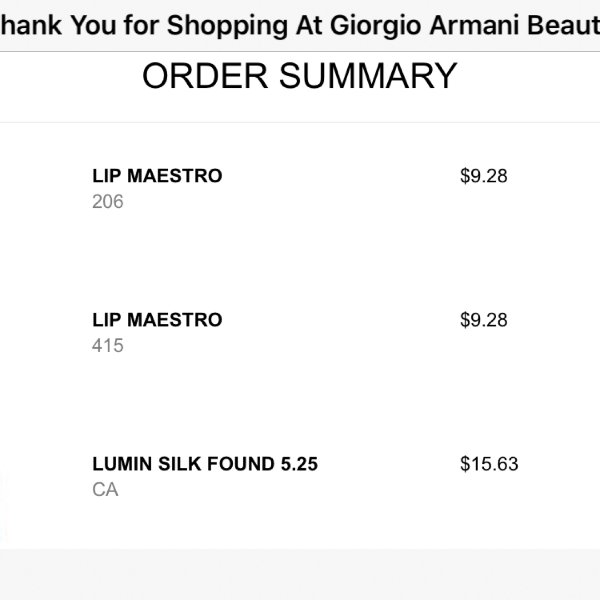Click the gray footer area below the items
The height and width of the screenshot is (600, 600).
click(300, 574)
